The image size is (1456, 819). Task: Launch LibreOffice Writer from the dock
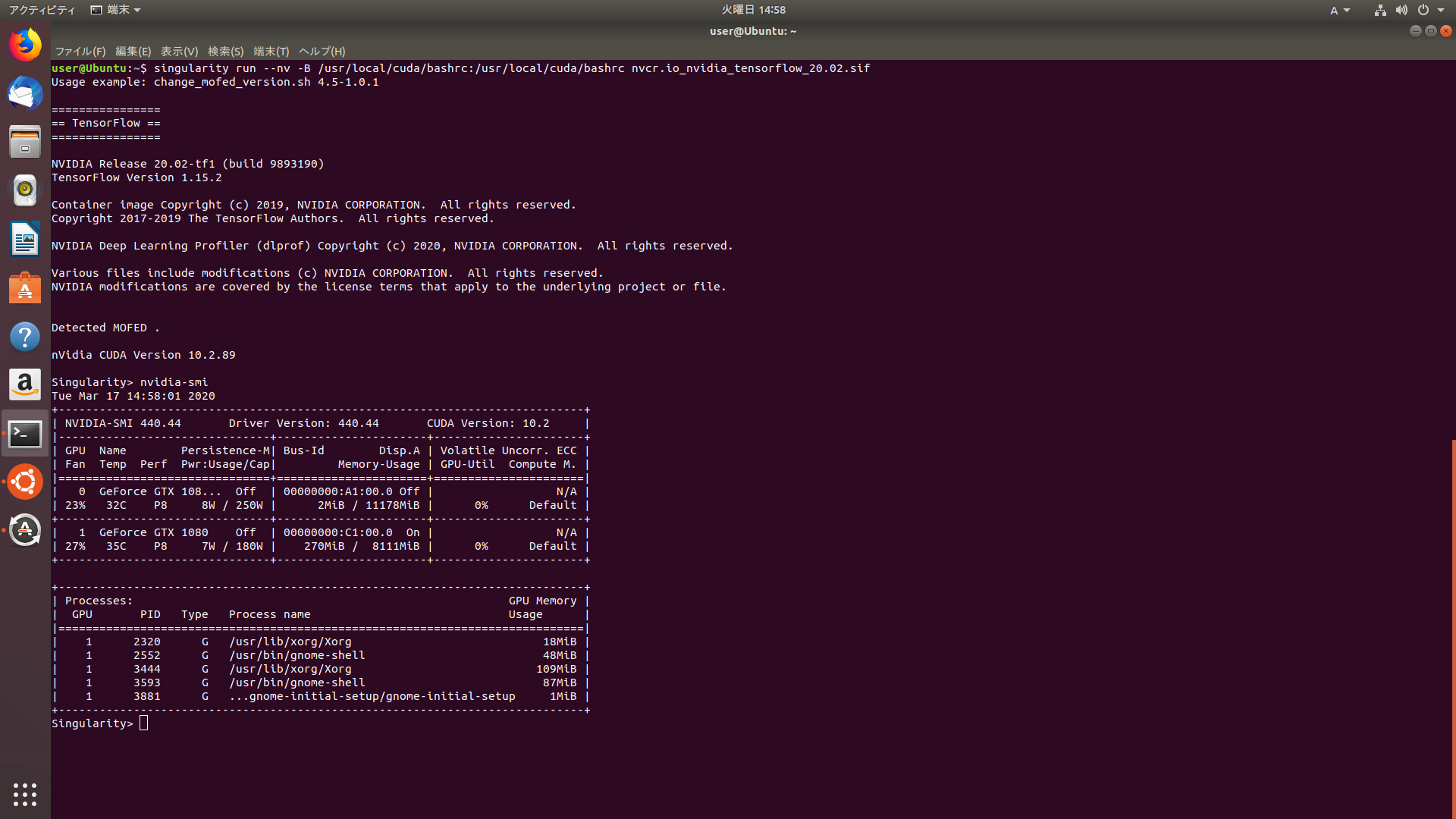click(25, 239)
